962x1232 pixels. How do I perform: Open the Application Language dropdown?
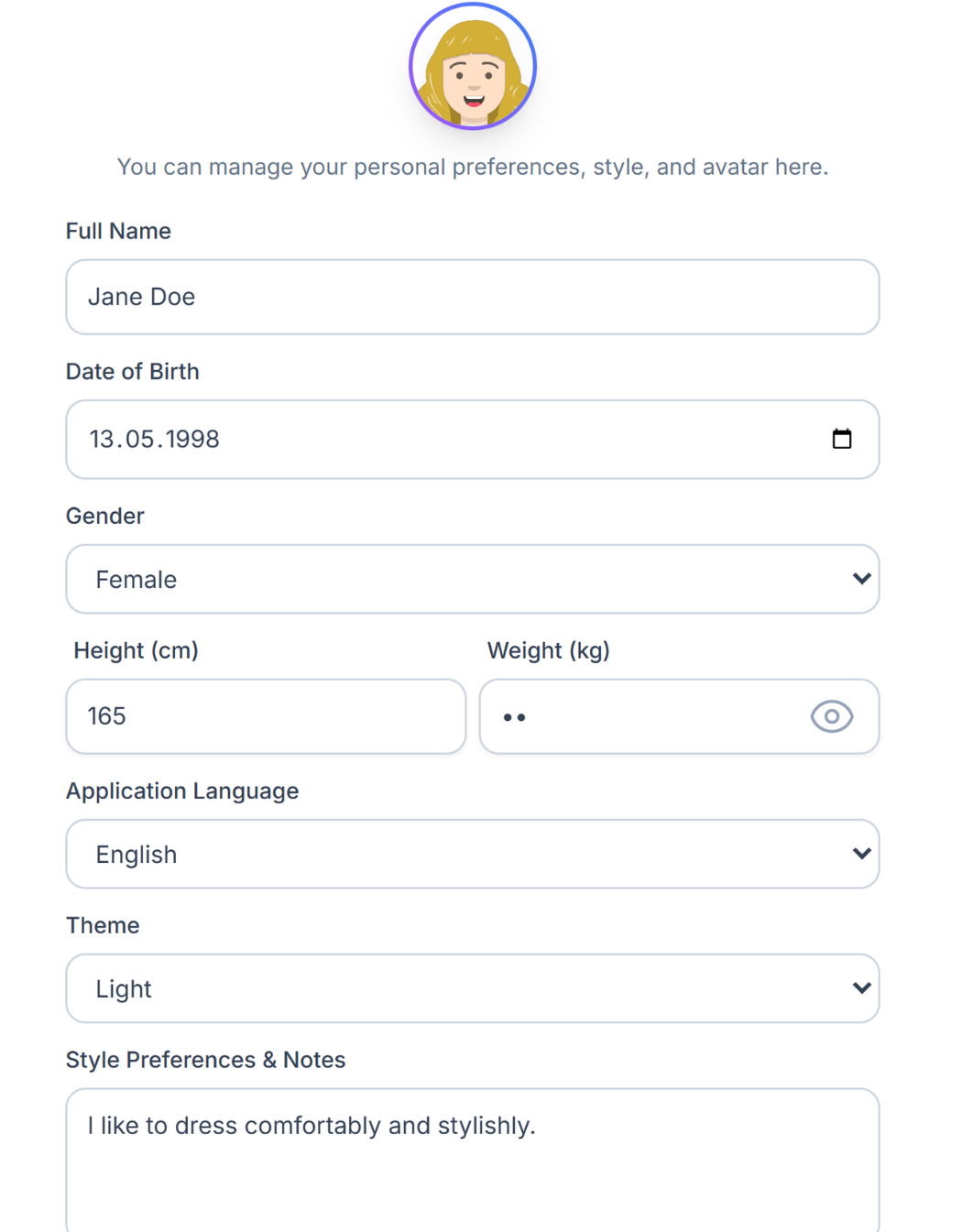(x=473, y=854)
